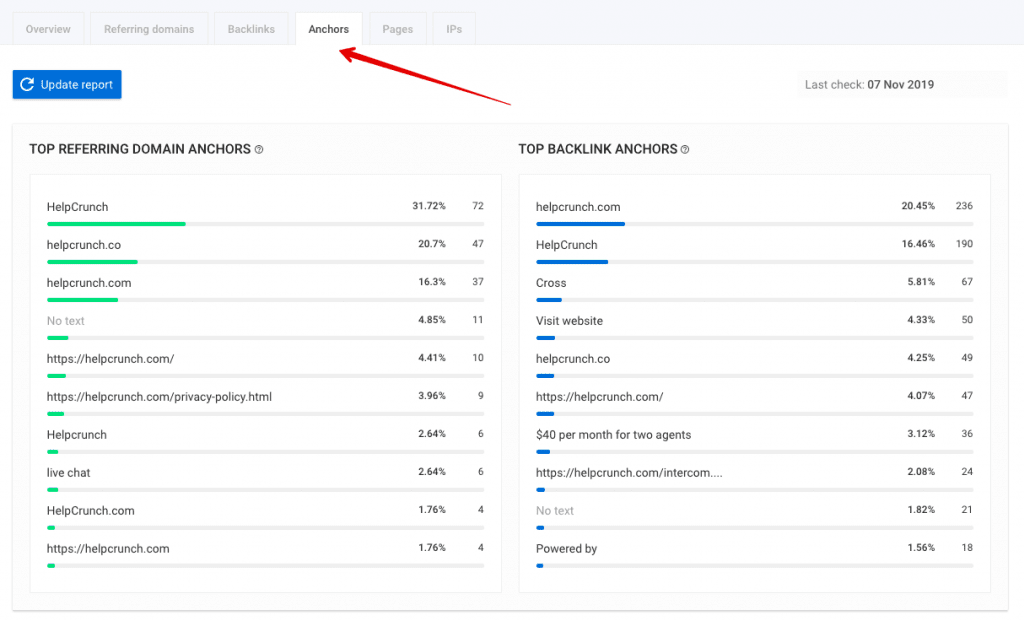This screenshot has height=621, width=1024.
Task: Select the HelpCrunch anchor with 31.72% share
Action: click(x=78, y=207)
